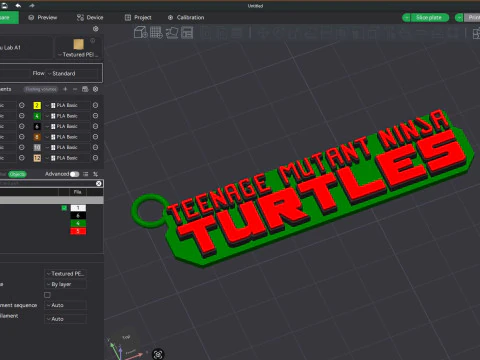Toggle the Advanced settings switch

point(75,174)
